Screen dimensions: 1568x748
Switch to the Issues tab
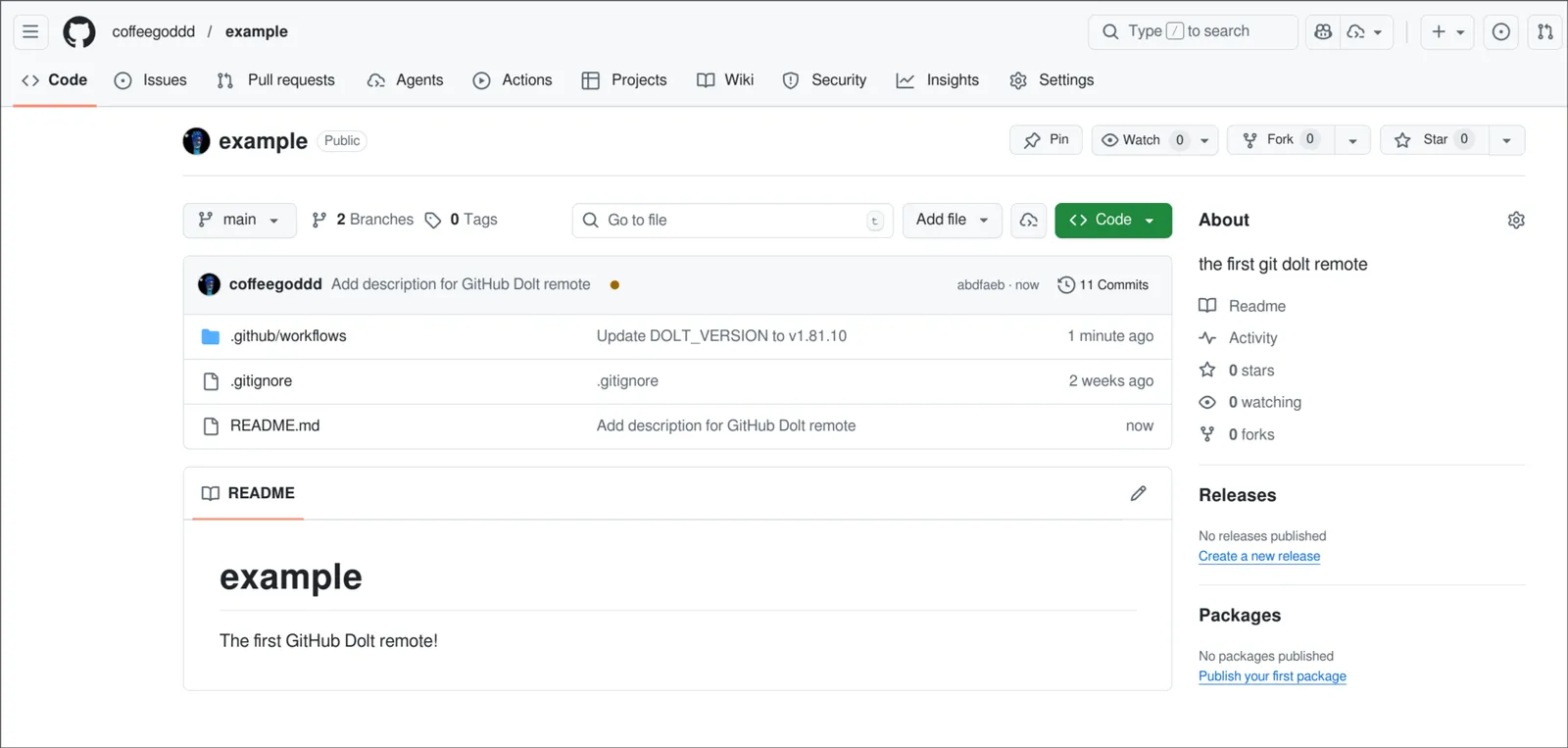[151, 80]
